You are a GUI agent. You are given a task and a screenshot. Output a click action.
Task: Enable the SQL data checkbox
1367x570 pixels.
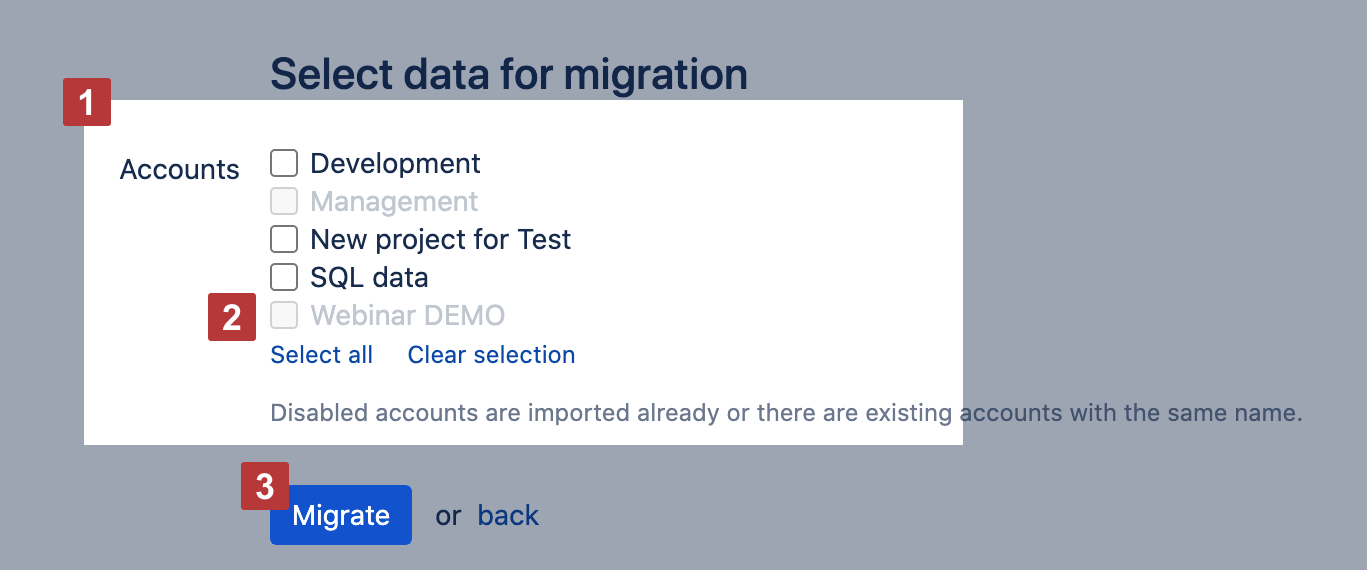click(284, 277)
